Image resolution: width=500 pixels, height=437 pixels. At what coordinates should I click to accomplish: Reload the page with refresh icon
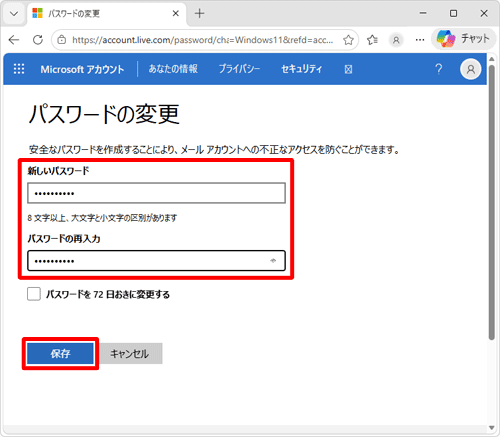[x=38, y=40]
